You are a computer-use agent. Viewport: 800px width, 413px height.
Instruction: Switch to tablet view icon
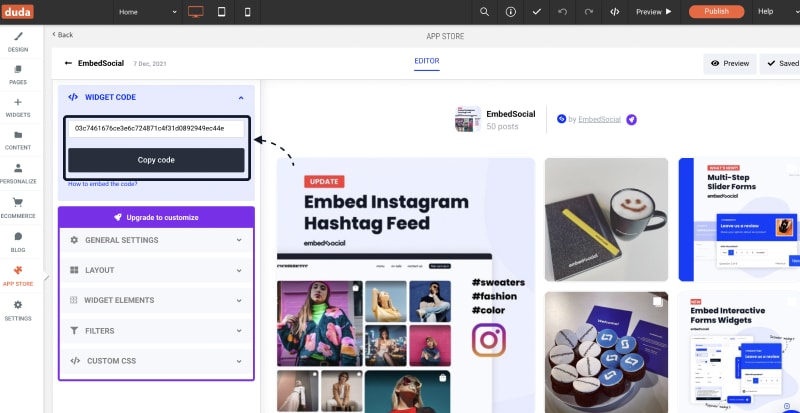[x=221, y=12]
